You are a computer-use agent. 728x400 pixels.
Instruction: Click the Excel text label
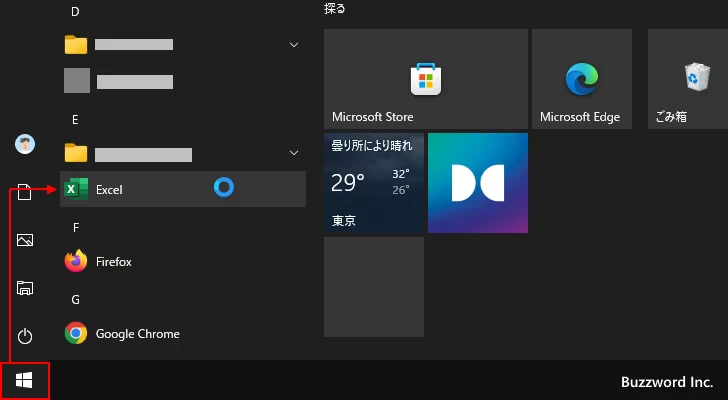pos(109,189)
